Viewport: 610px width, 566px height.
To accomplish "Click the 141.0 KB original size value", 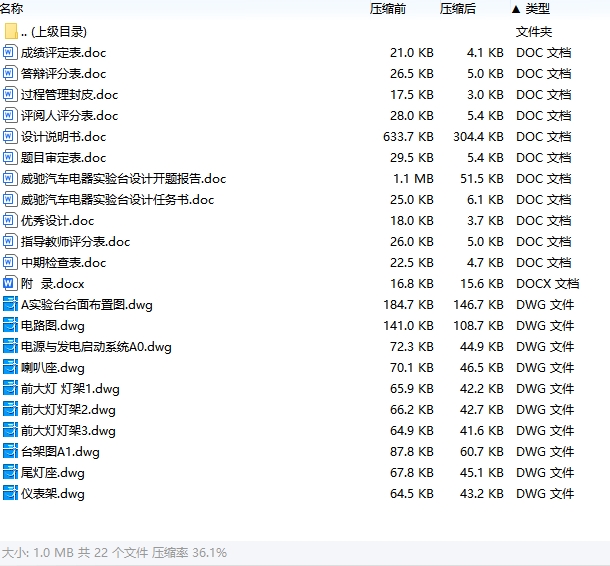I will click(408, 326).
